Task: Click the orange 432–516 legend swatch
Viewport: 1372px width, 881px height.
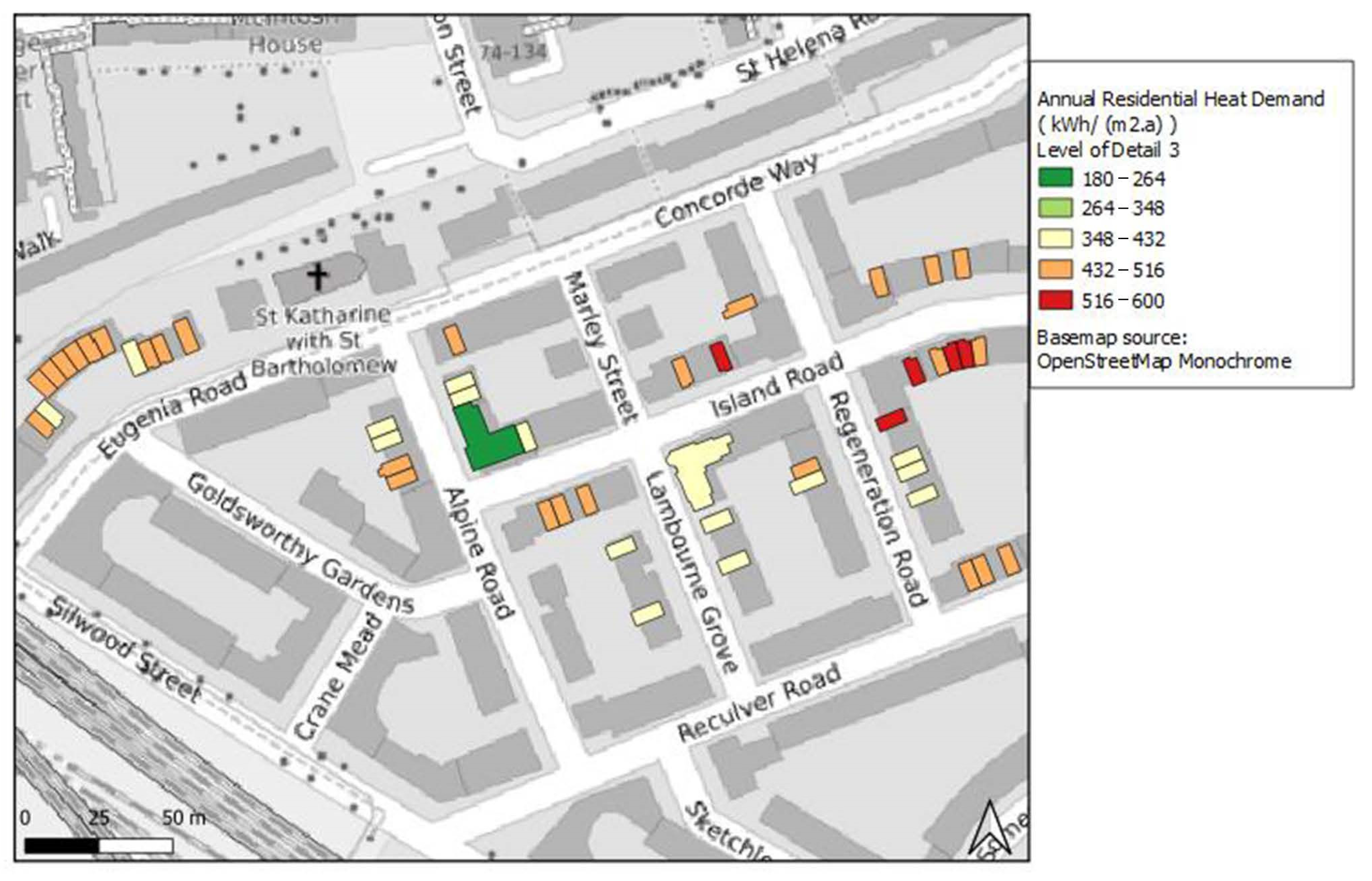Action: click(1055, 269)
